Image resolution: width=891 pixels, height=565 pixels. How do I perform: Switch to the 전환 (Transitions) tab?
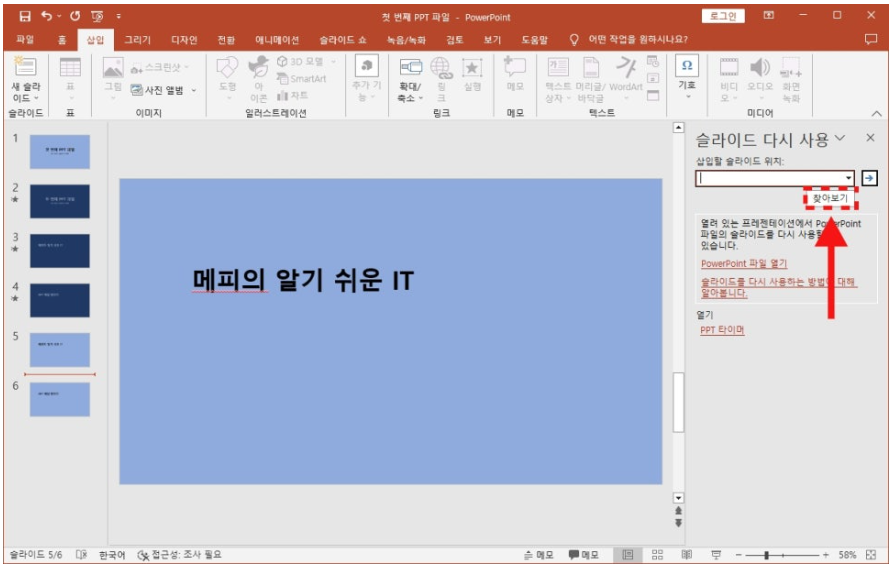point(226,39)
